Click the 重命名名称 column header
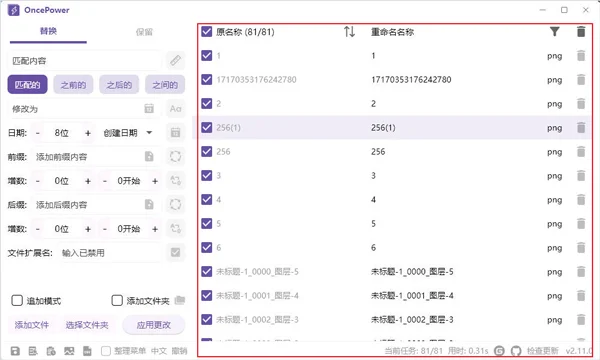The image size is (600, 360). coord(392,32)
